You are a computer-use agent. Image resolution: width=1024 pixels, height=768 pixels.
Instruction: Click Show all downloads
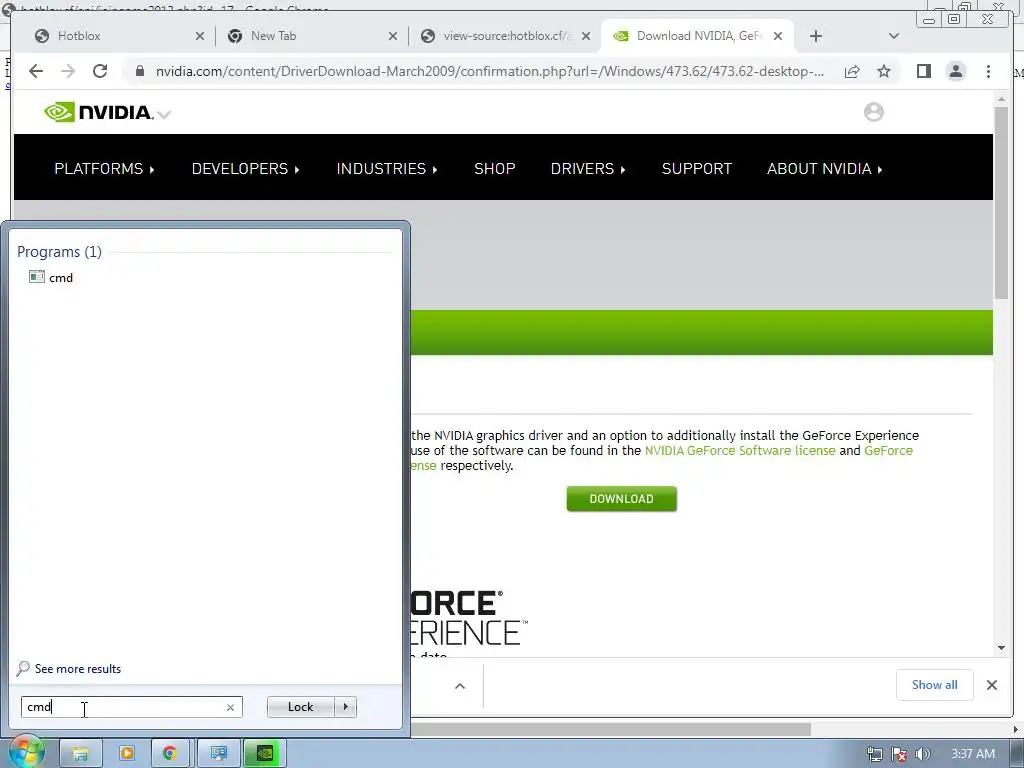pyautogui.click(x=935, y=685)
